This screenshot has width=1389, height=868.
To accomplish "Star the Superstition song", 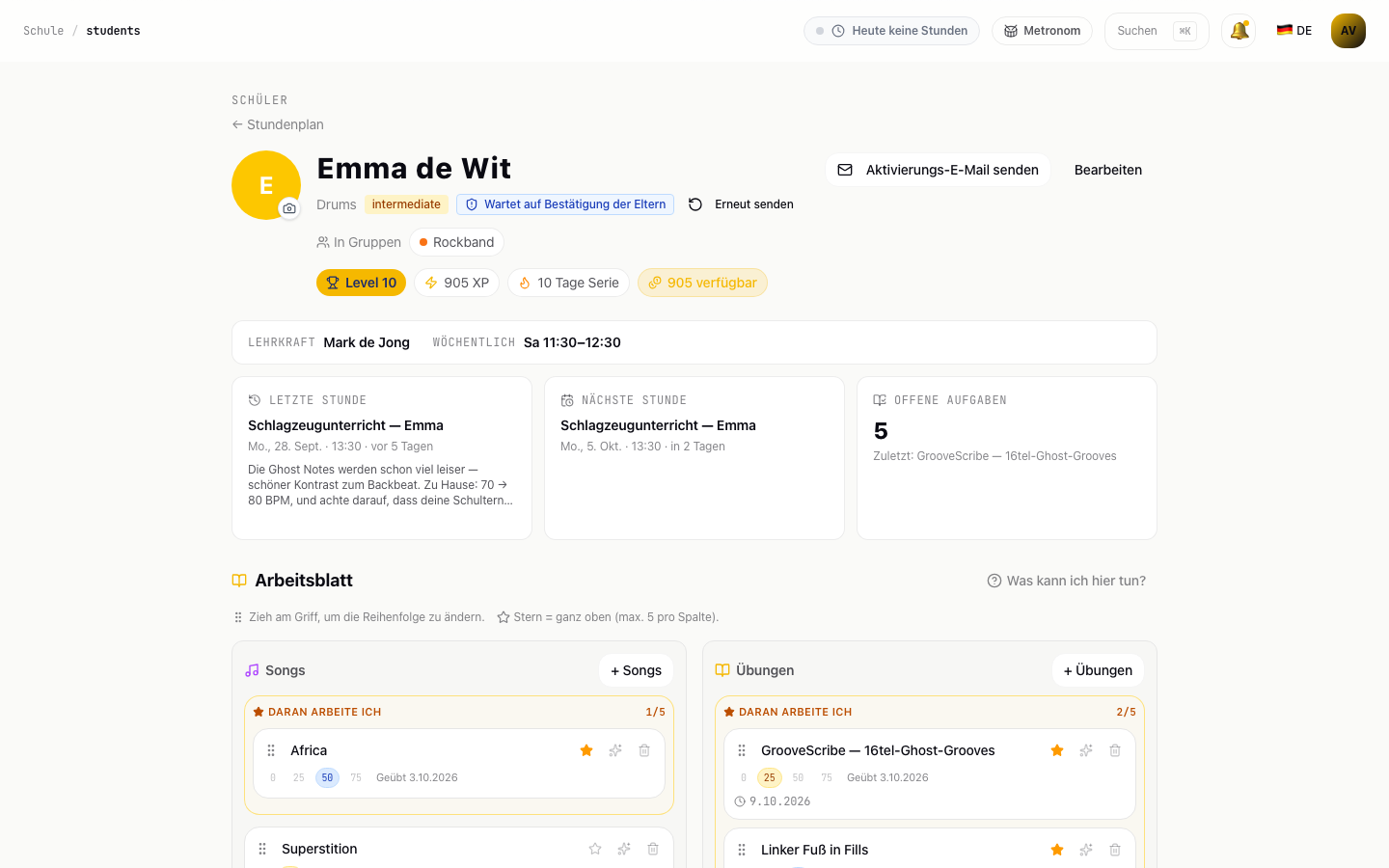I will click(595, 849).
